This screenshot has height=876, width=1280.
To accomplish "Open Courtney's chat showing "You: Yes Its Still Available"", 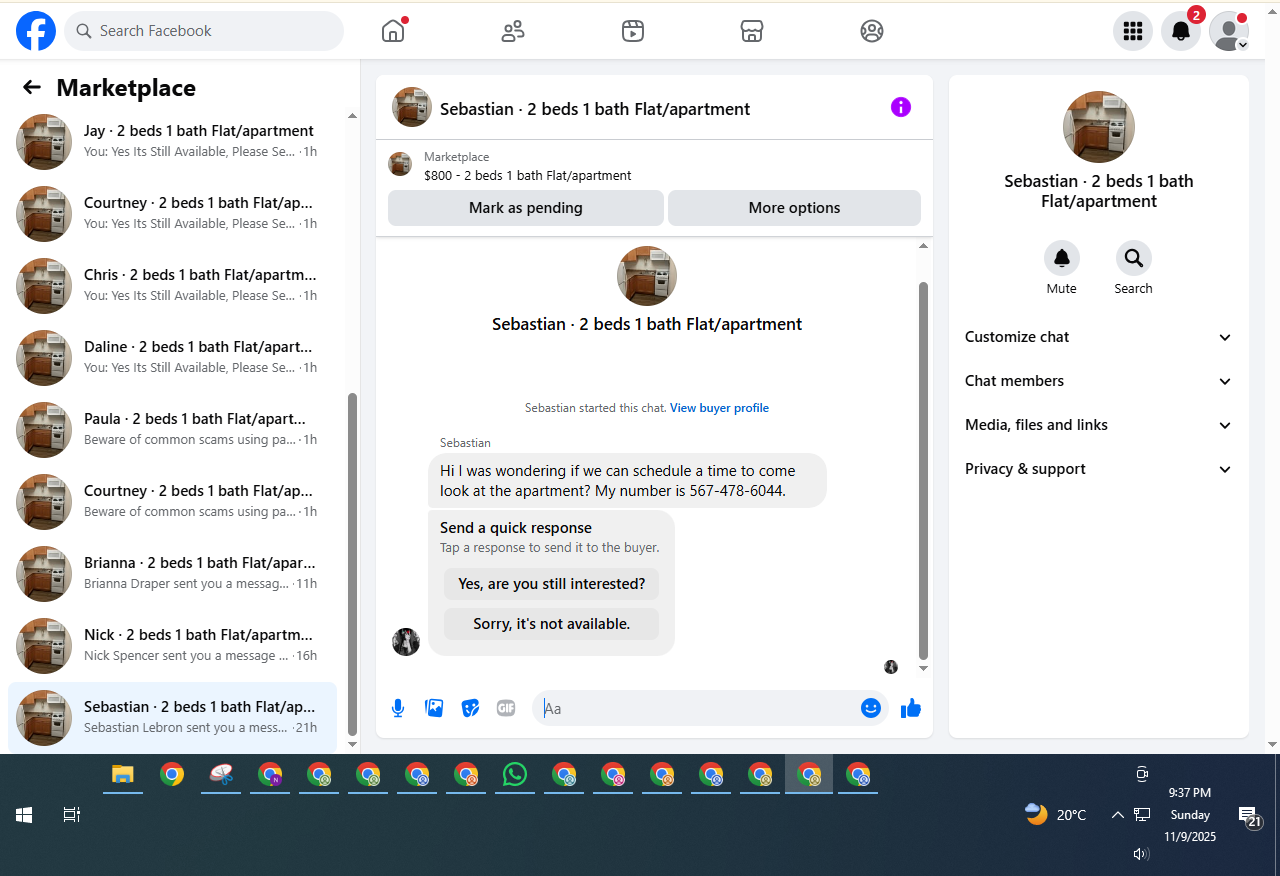I will (172, 214).
